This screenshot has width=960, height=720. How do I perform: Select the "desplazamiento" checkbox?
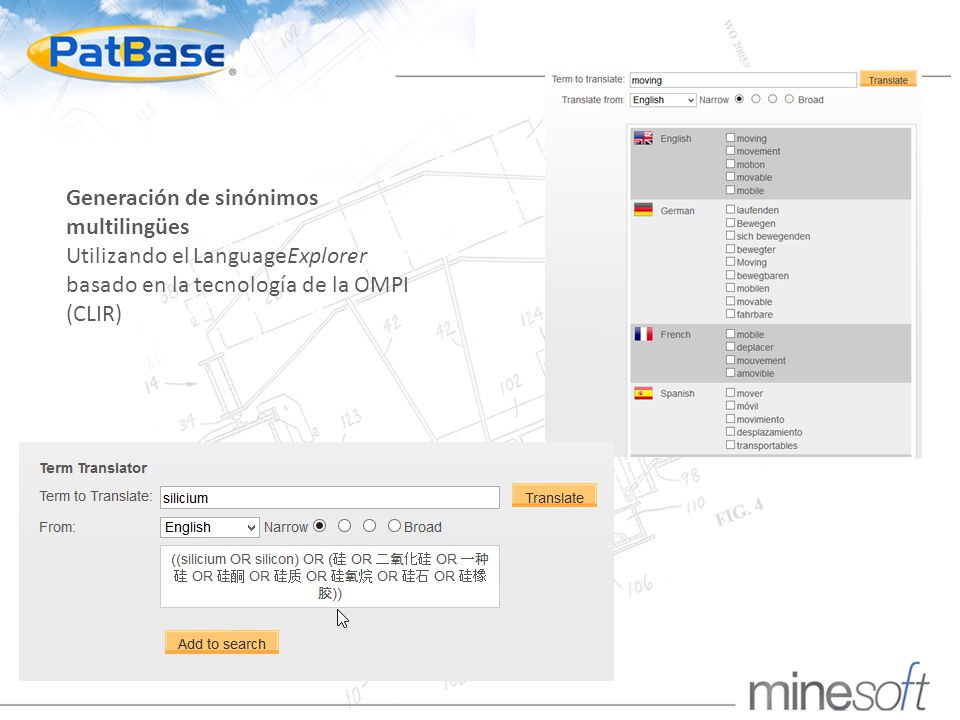tap(730, 432)
